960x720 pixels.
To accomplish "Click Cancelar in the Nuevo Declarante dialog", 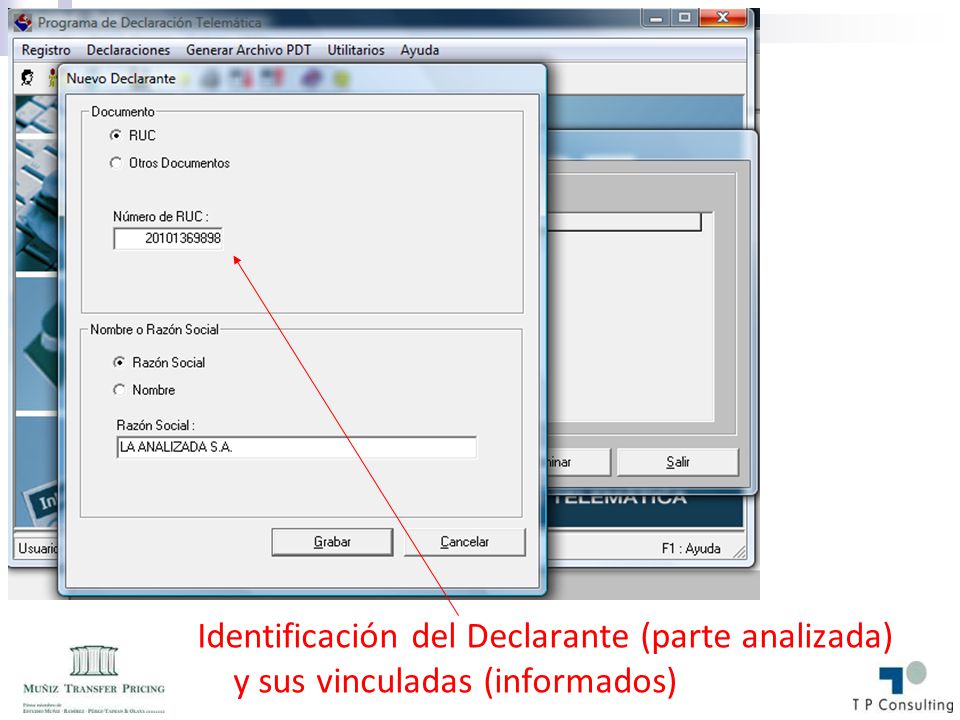I will coord(465,542).
